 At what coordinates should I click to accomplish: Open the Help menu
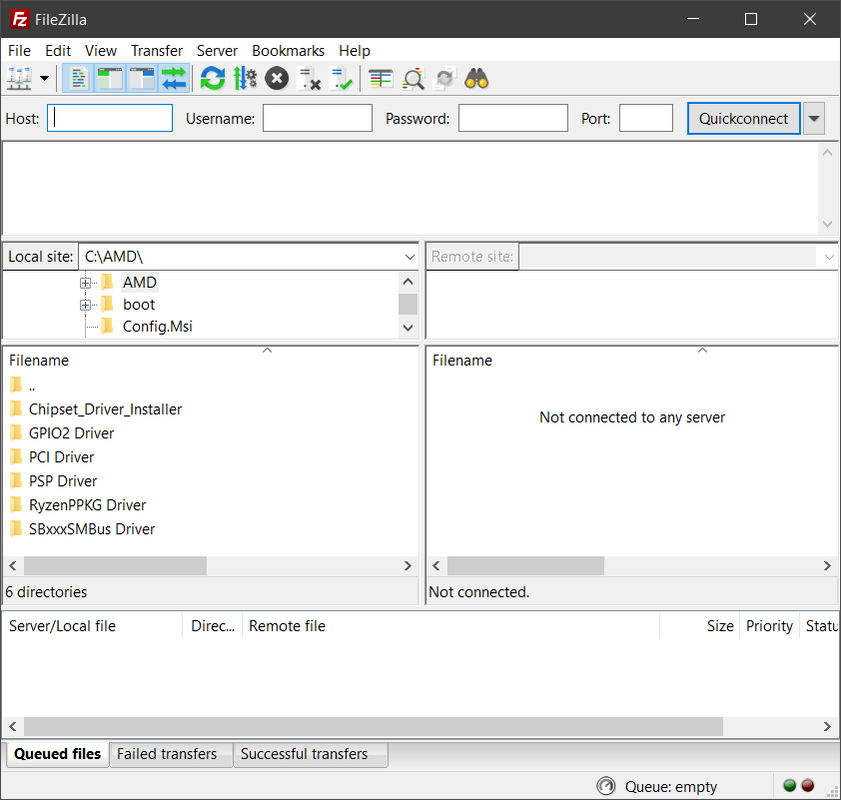click(x=354, y=50)
